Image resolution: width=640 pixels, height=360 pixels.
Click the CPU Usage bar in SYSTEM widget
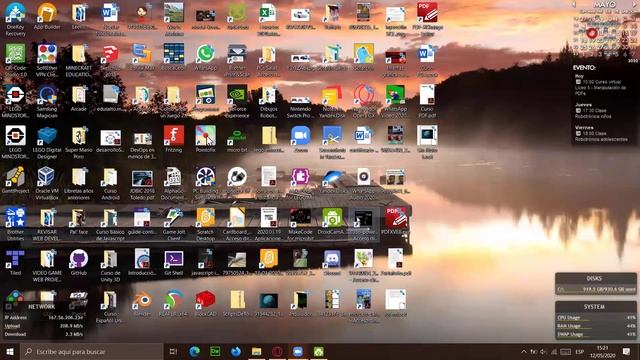596,318
